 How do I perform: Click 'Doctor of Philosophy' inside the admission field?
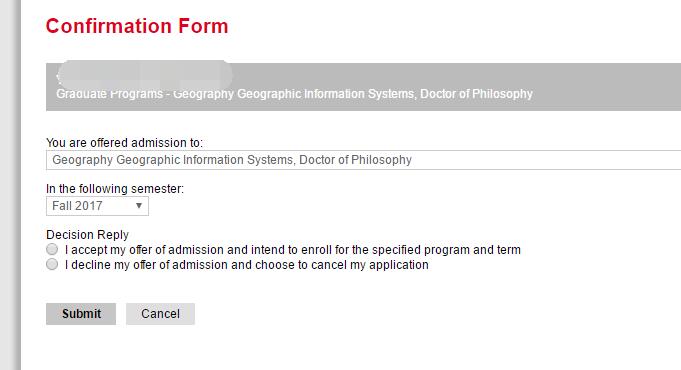click(355, 160)
